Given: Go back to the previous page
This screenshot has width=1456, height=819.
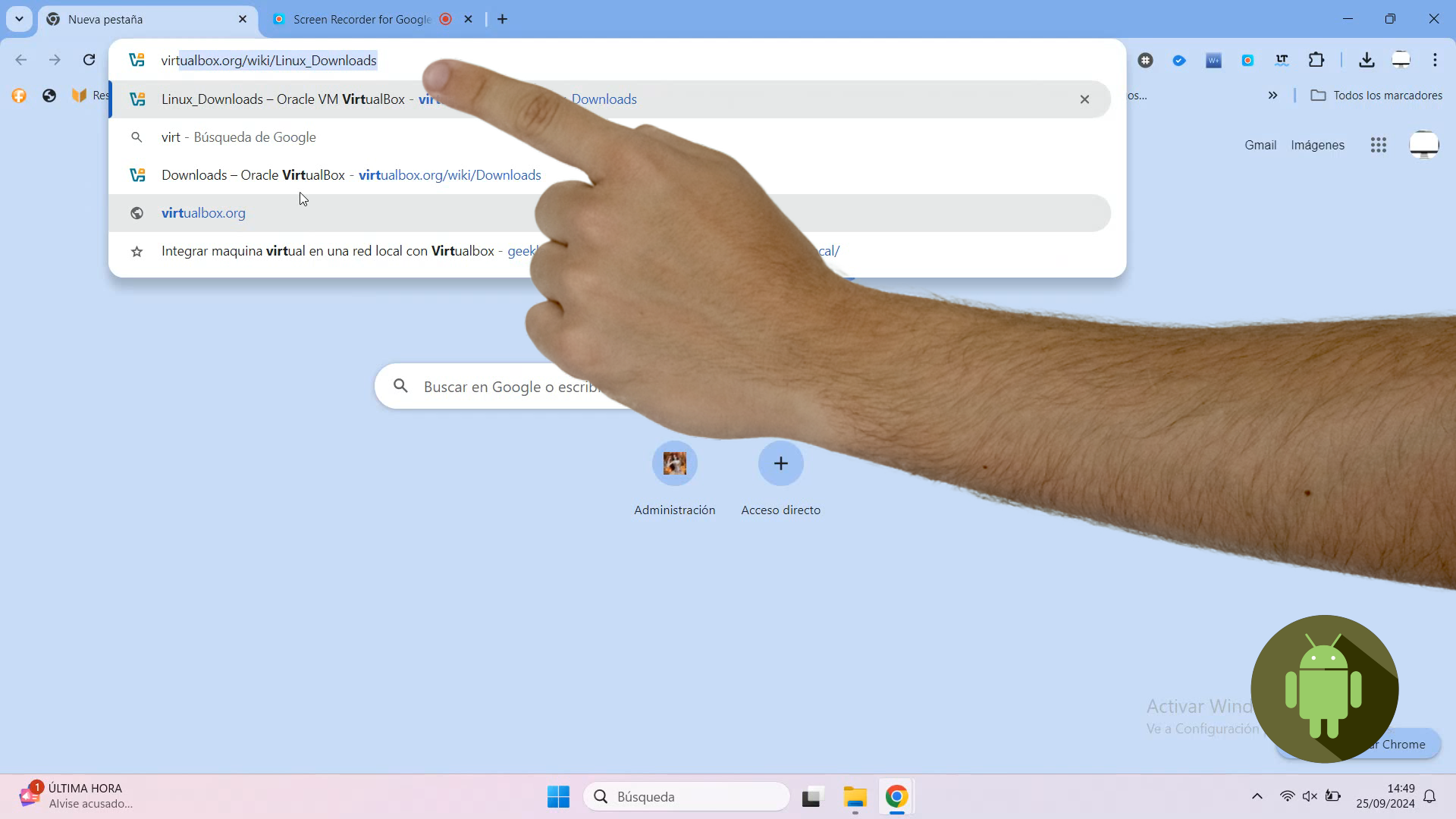Looking at the screenshot, I should 21,60.
